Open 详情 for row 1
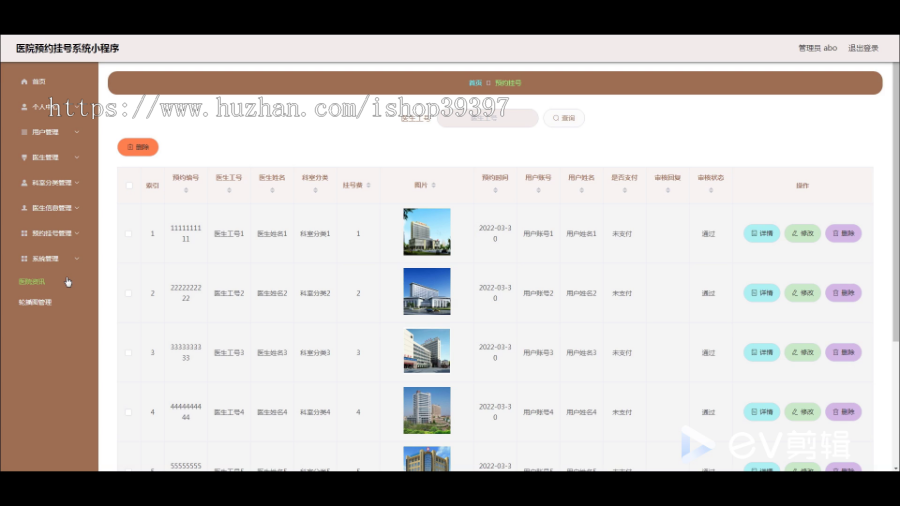900x506 pixels. pyautogui.click(x=762, y=233)
